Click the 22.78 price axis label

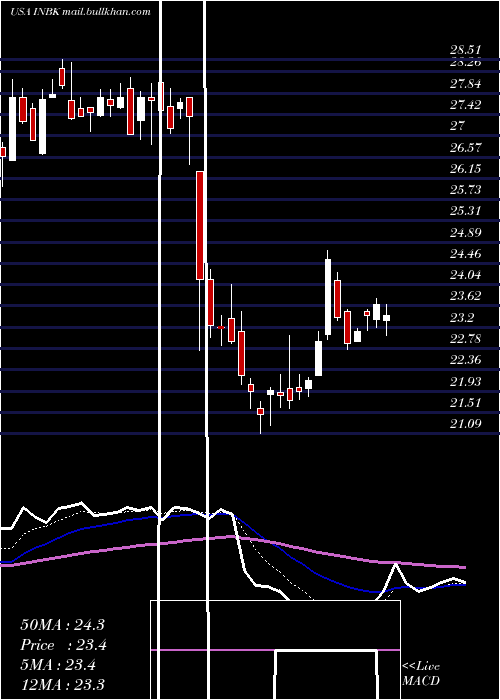pyautogui.click(x=466, y=338)
